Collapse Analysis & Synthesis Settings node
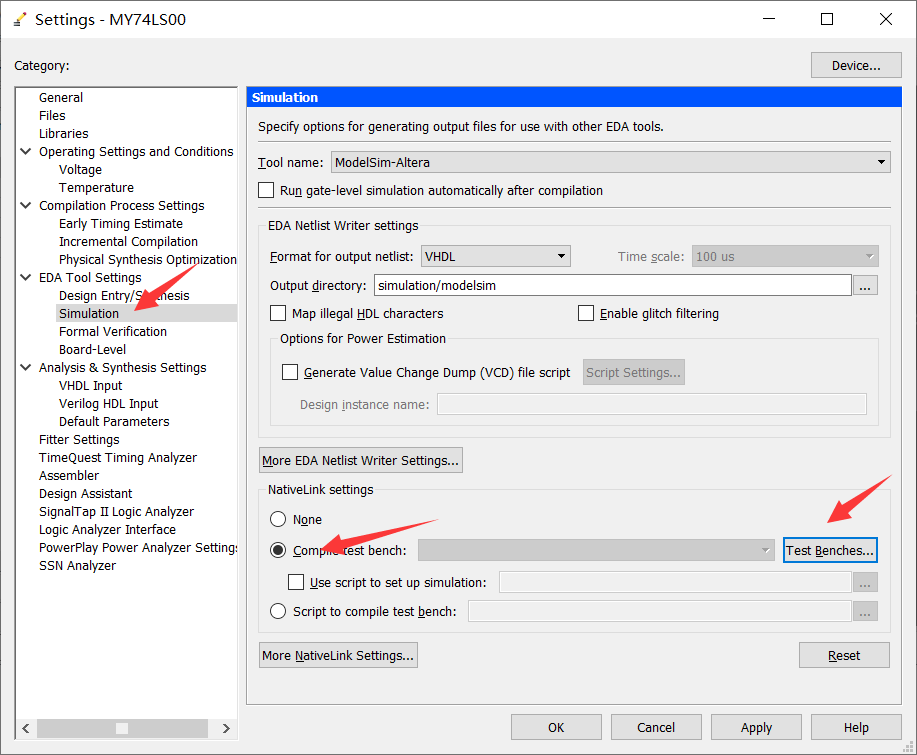Screen dimensions: 917x755 [x=26, y=367]
